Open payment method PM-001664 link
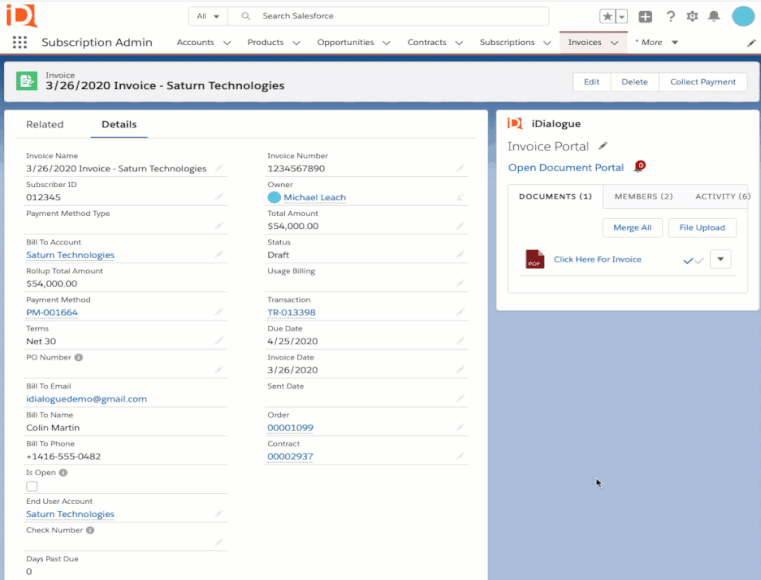 click(52, 312)
